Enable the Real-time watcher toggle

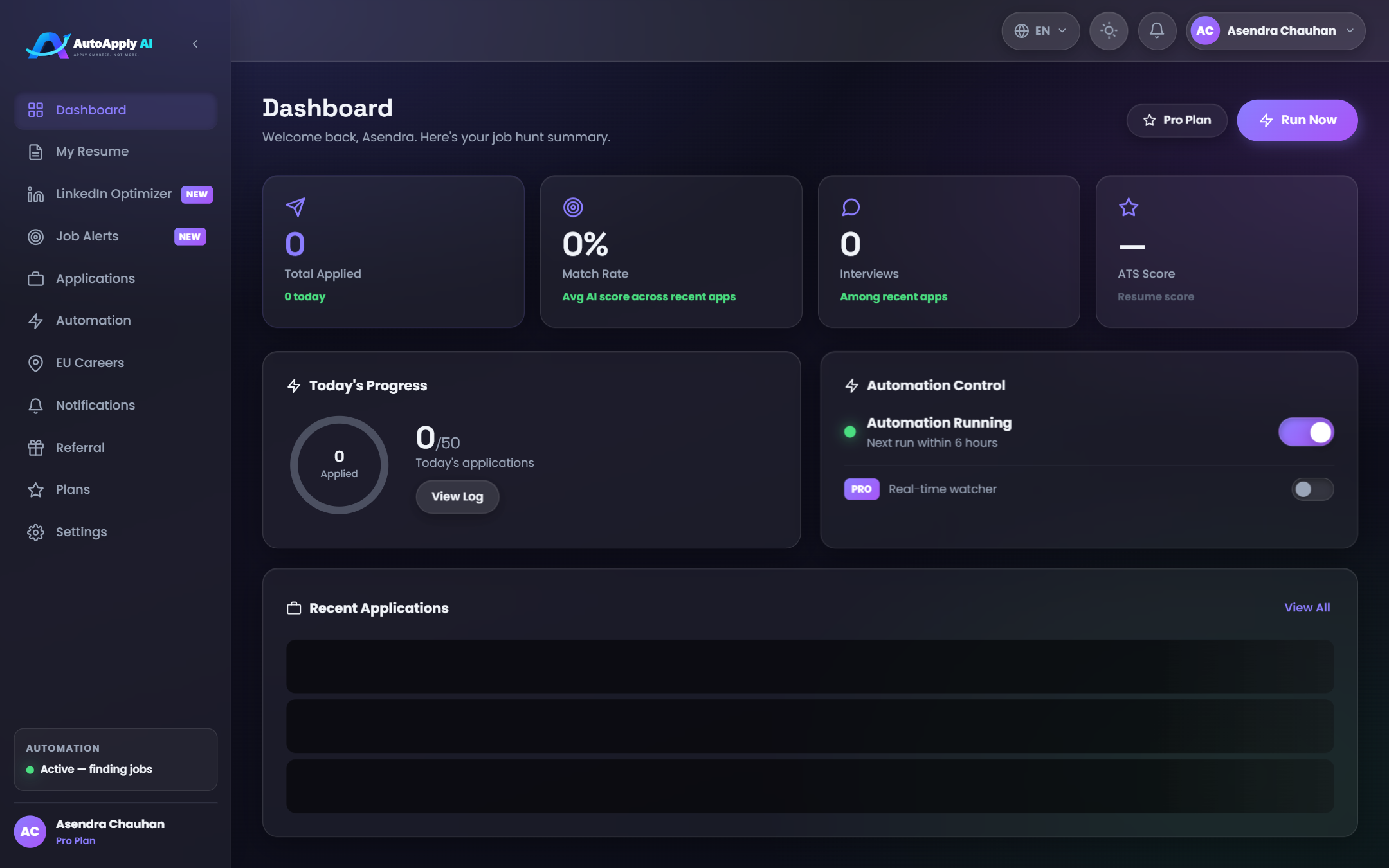click(x=1312, y=489)
